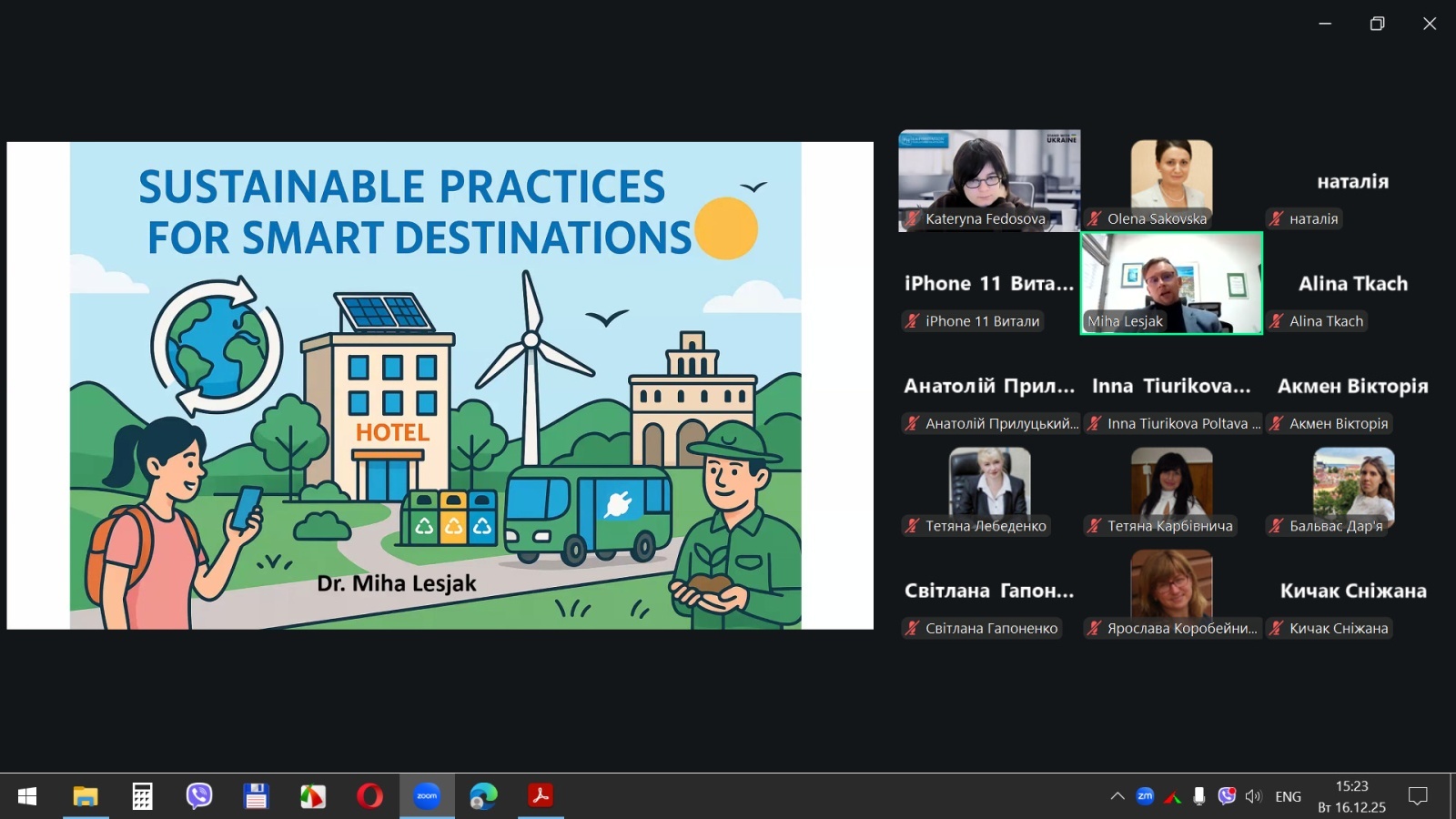Open the notifications action center
The height and width of the screenshot is (819, 1456).
[x=1417, y=796]
